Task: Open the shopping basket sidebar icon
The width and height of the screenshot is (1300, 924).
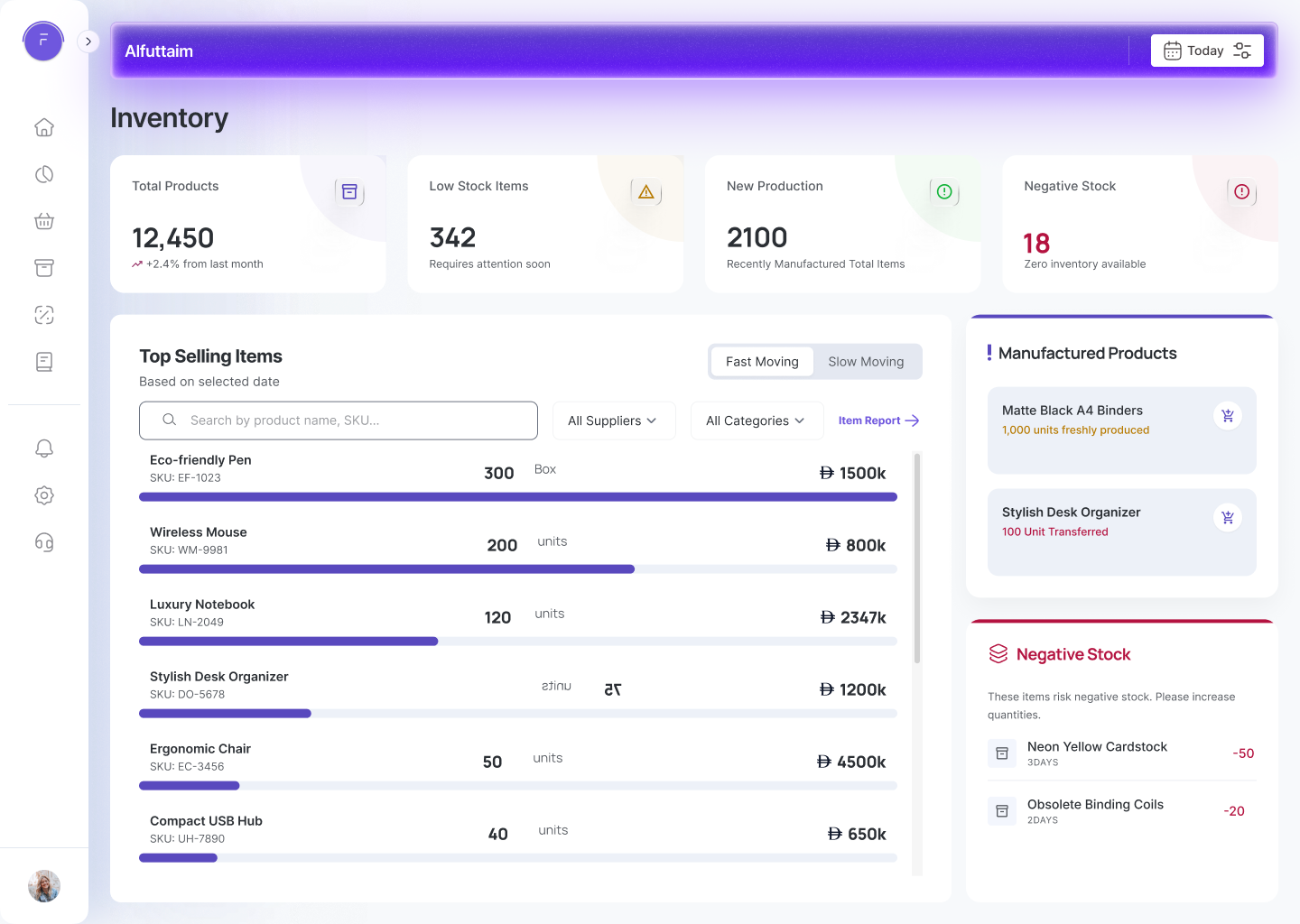Action: [44, 221]
